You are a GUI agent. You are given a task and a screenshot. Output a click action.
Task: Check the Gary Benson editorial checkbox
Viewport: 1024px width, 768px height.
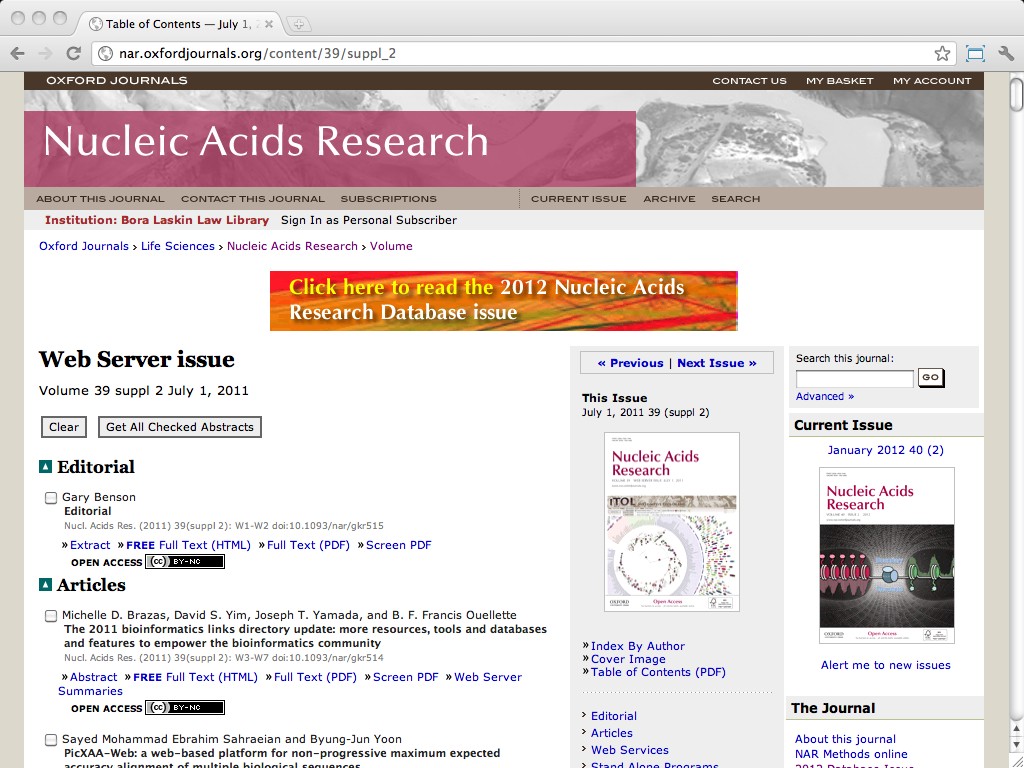[x=50, y=498]
